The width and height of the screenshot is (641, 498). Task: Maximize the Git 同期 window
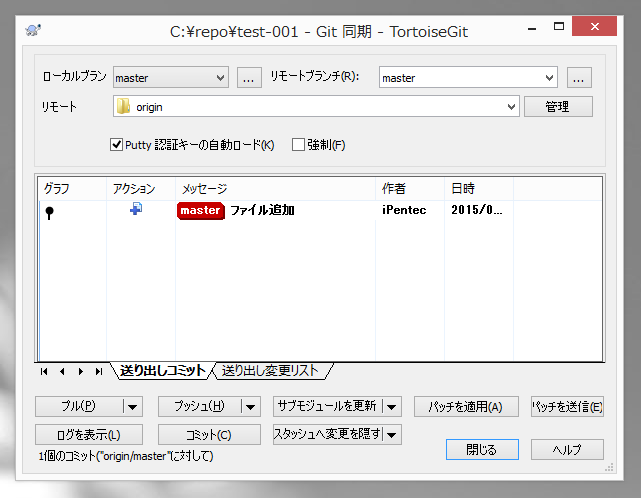click(x=559, y=27)
